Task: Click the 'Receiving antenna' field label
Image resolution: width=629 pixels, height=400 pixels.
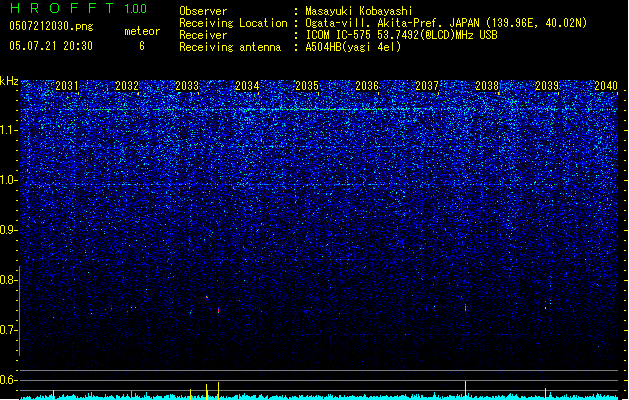Action: tap(230, 47)
